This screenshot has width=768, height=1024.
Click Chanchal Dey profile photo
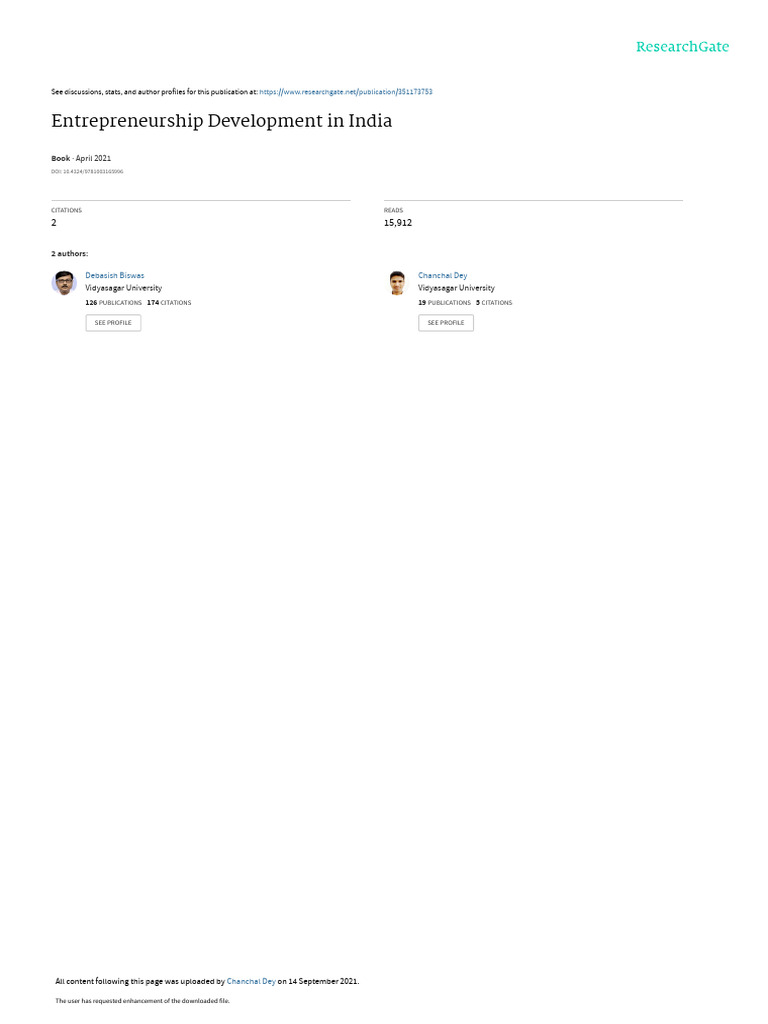pyautogui.click(x=397, y=283)
